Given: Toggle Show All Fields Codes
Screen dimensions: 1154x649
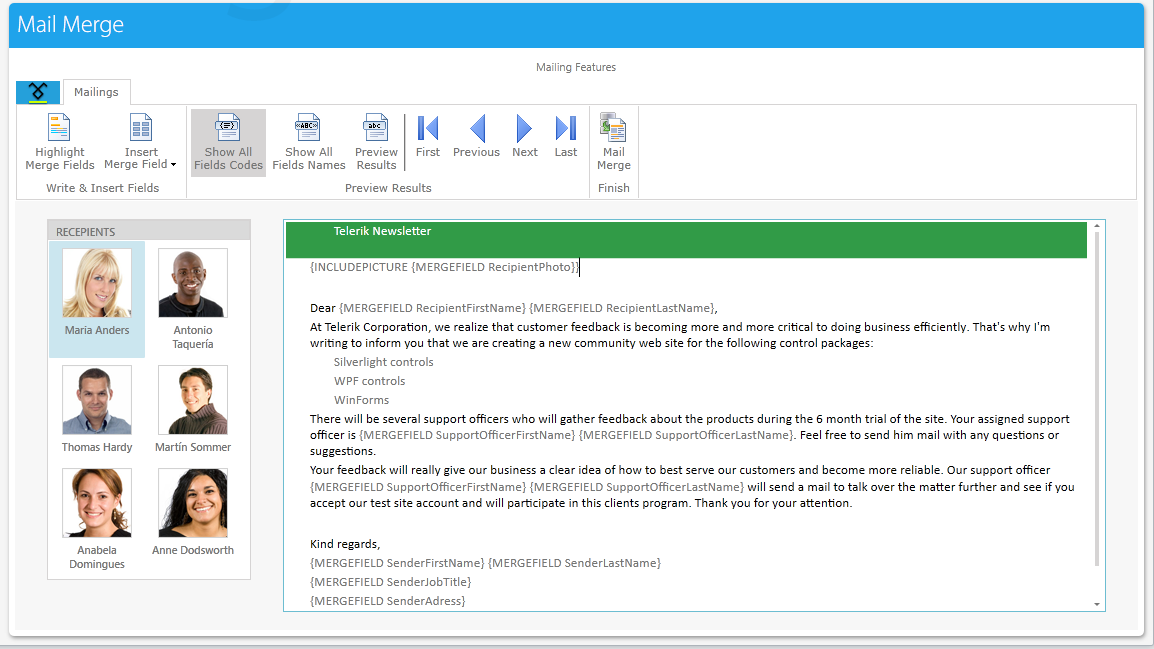Looking at the screenshot, I should click(228, 143).
